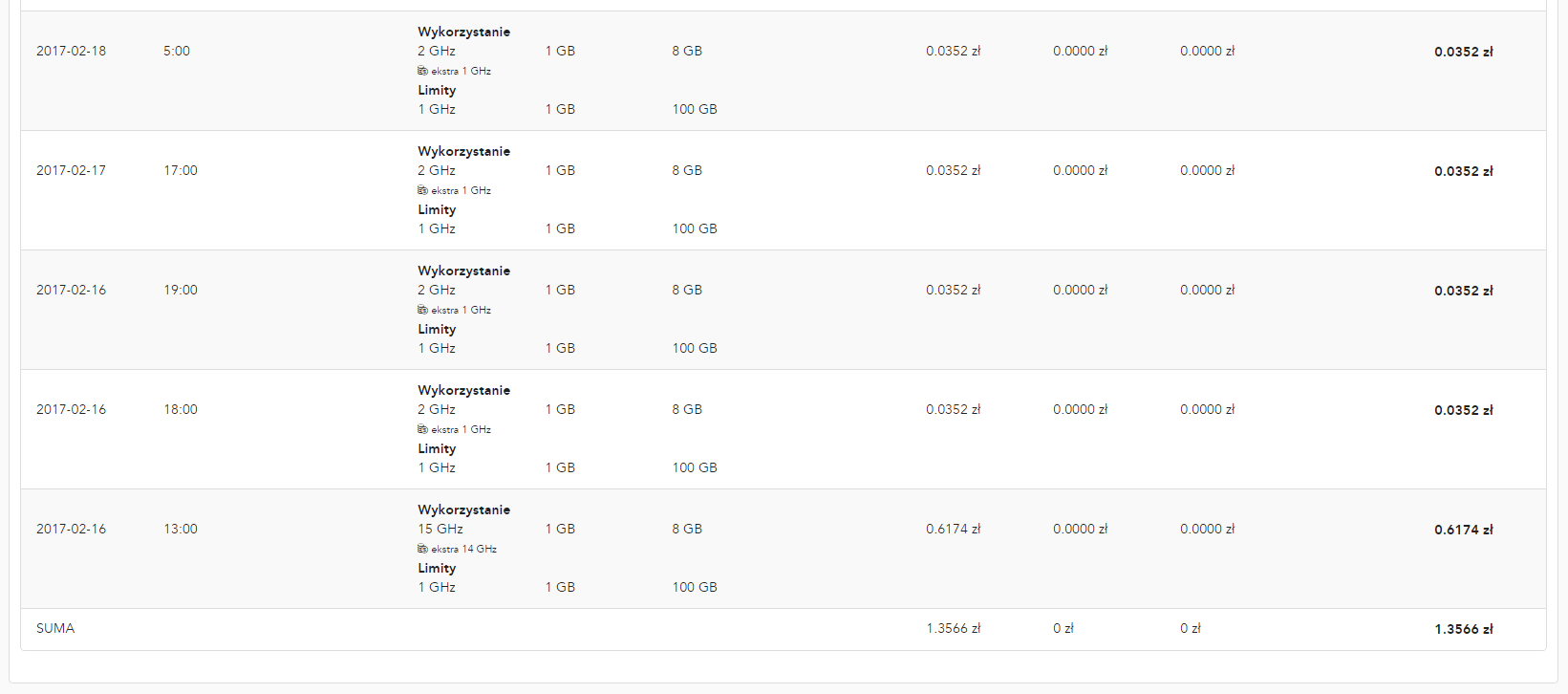Click coins icon beside 'ekstra 14 GHz'
The width and height of the screenshot is (1568, 694).
click(422, 549)
